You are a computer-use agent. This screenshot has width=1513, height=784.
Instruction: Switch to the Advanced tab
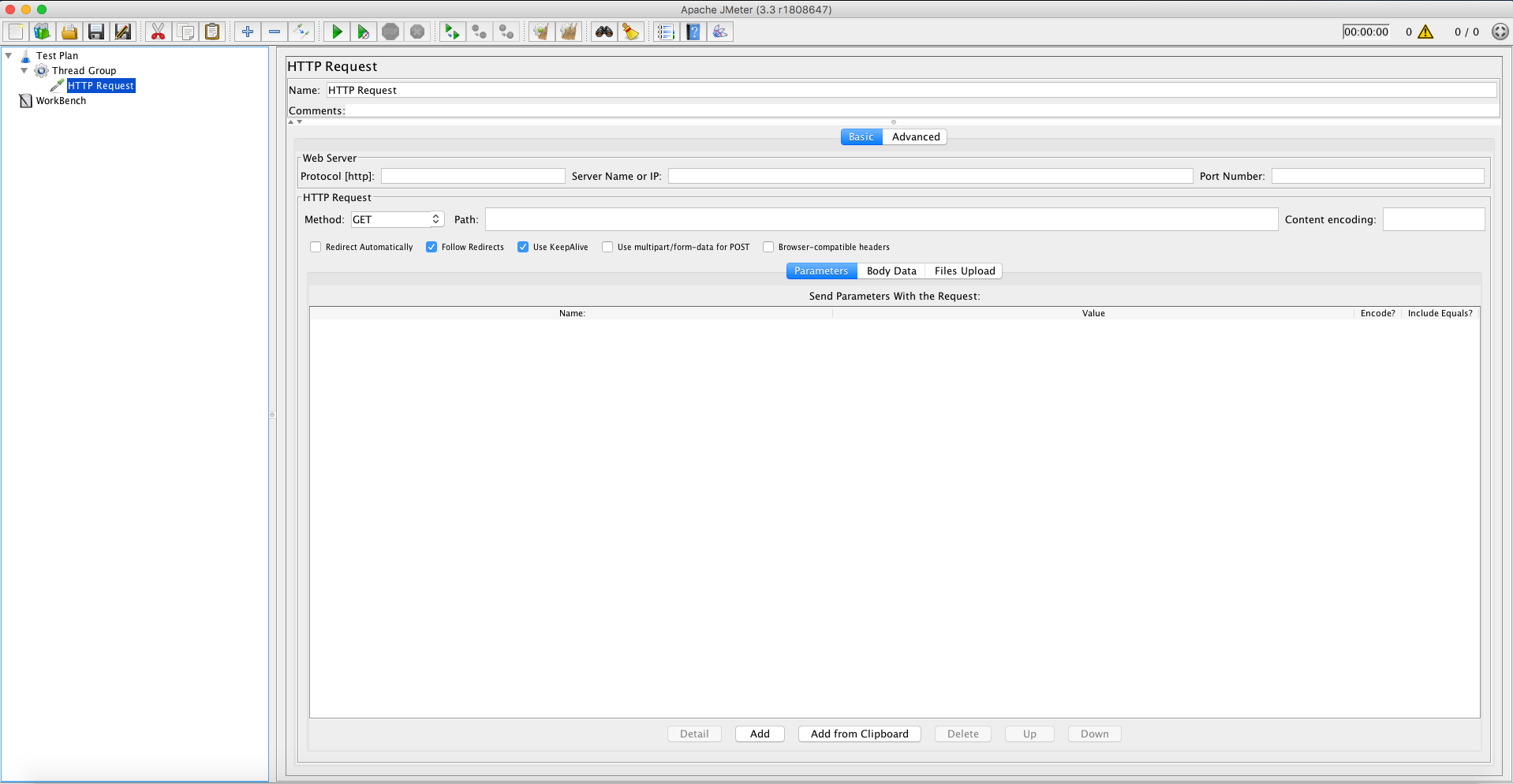point(915,136)
